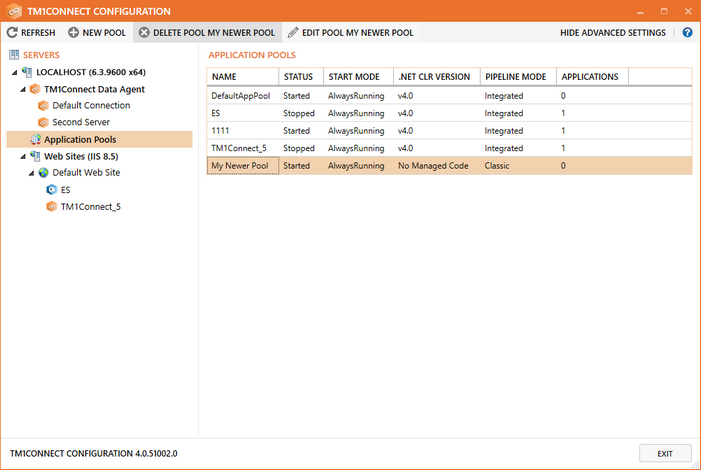This screenshot has width=701, height=470.
Task: Click the Refresh circular arrow icon
Action: coord(12,32)
